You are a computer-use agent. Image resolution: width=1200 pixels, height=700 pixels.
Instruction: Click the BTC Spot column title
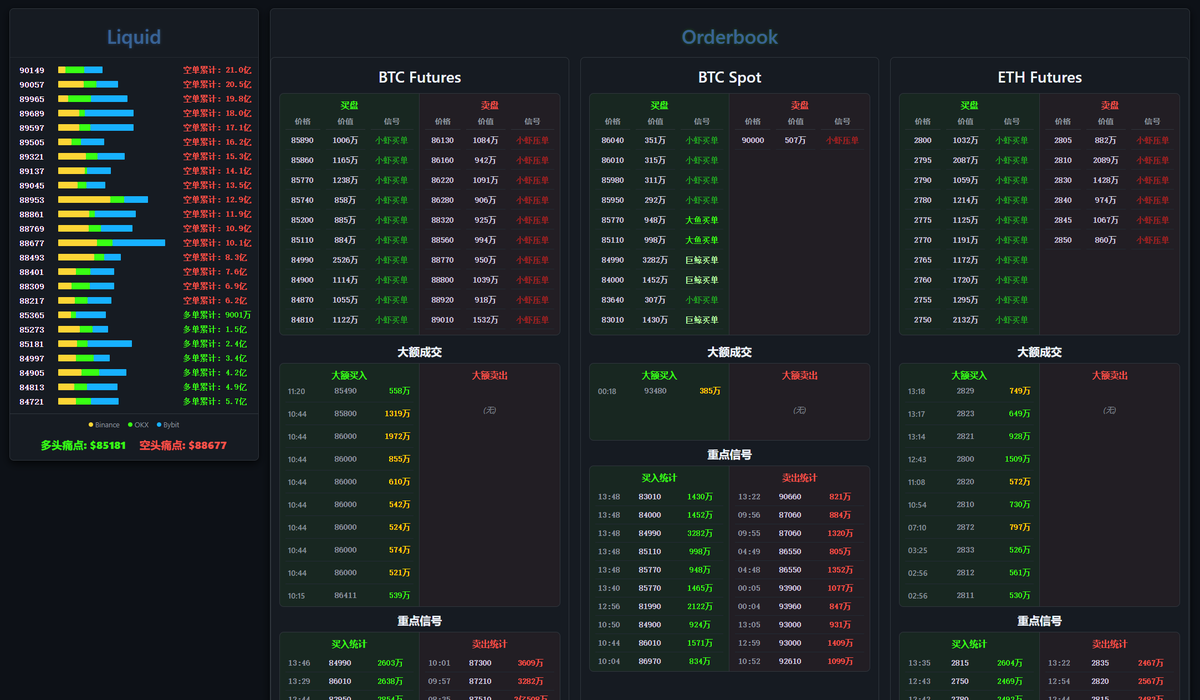coord(730,77)
